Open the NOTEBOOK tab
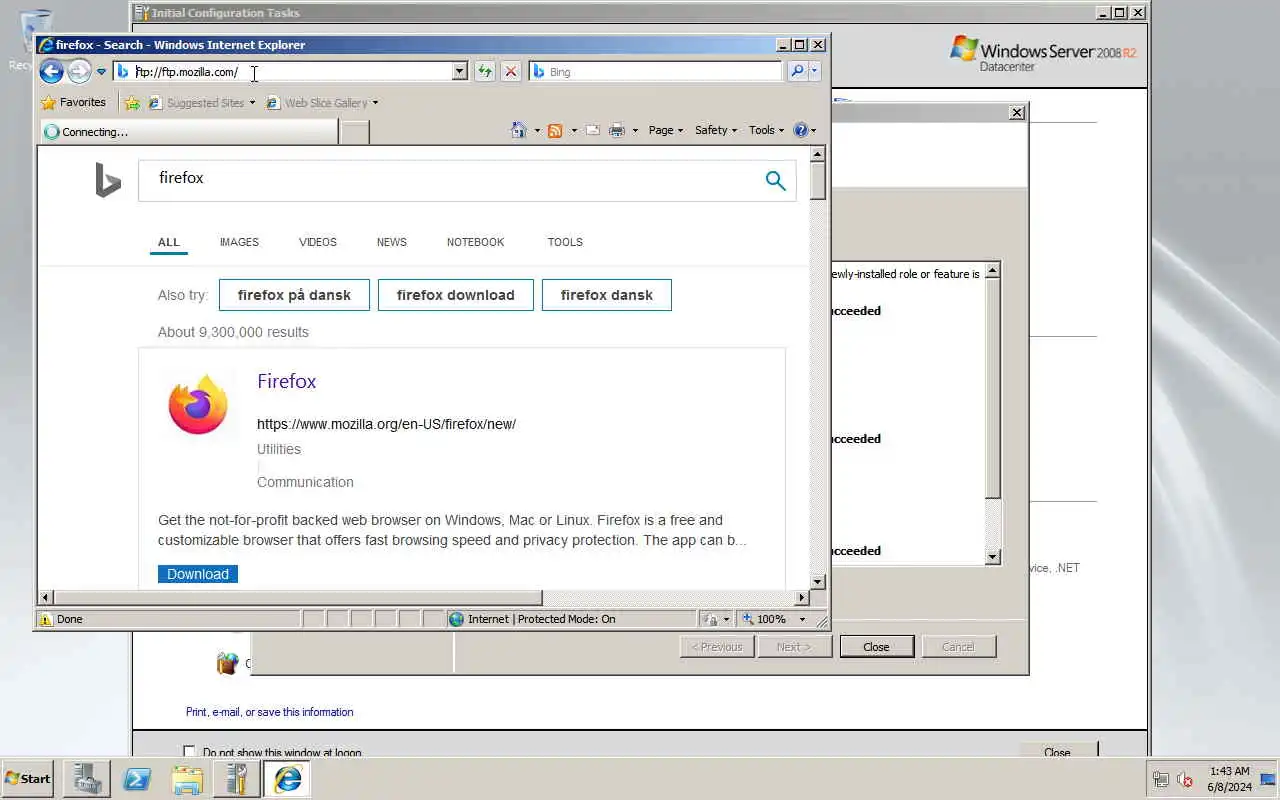The width and height of the screenshot is (1280, 800). 476,242
